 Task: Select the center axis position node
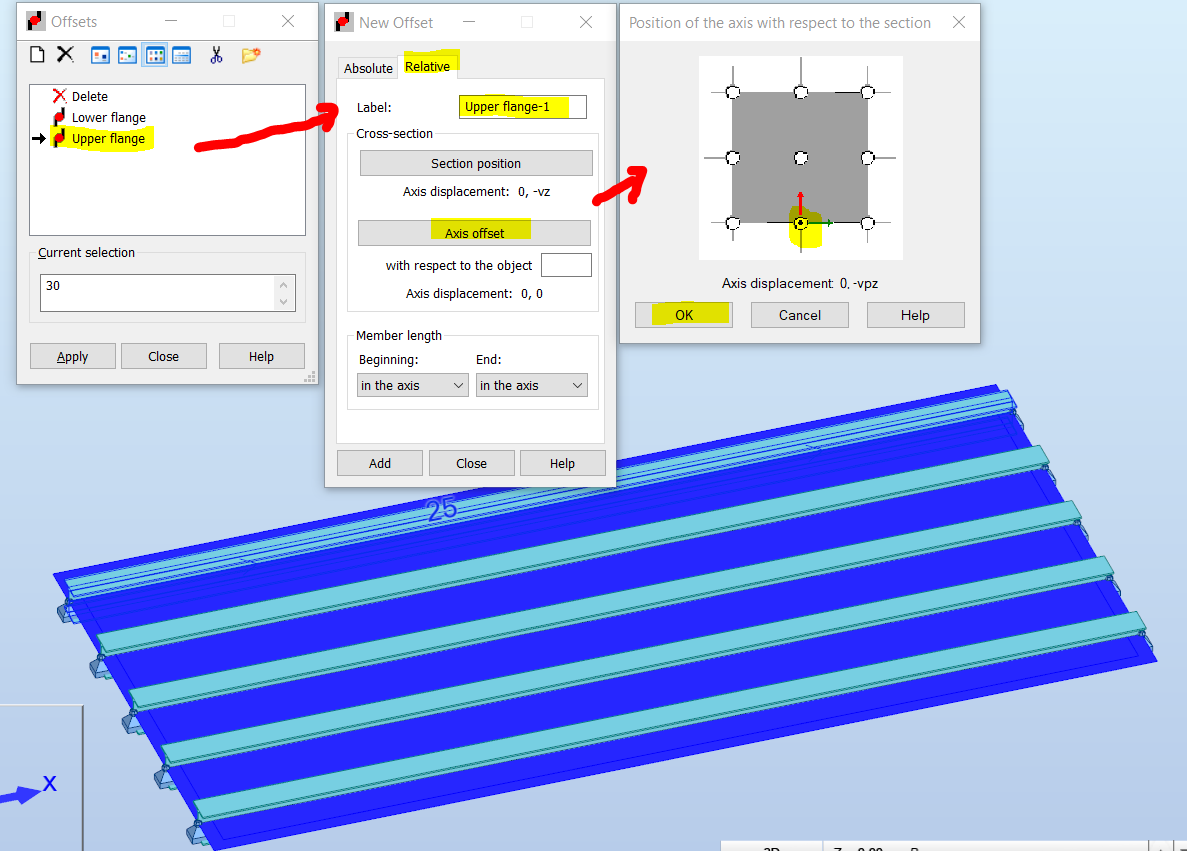(x=800, y=157)
